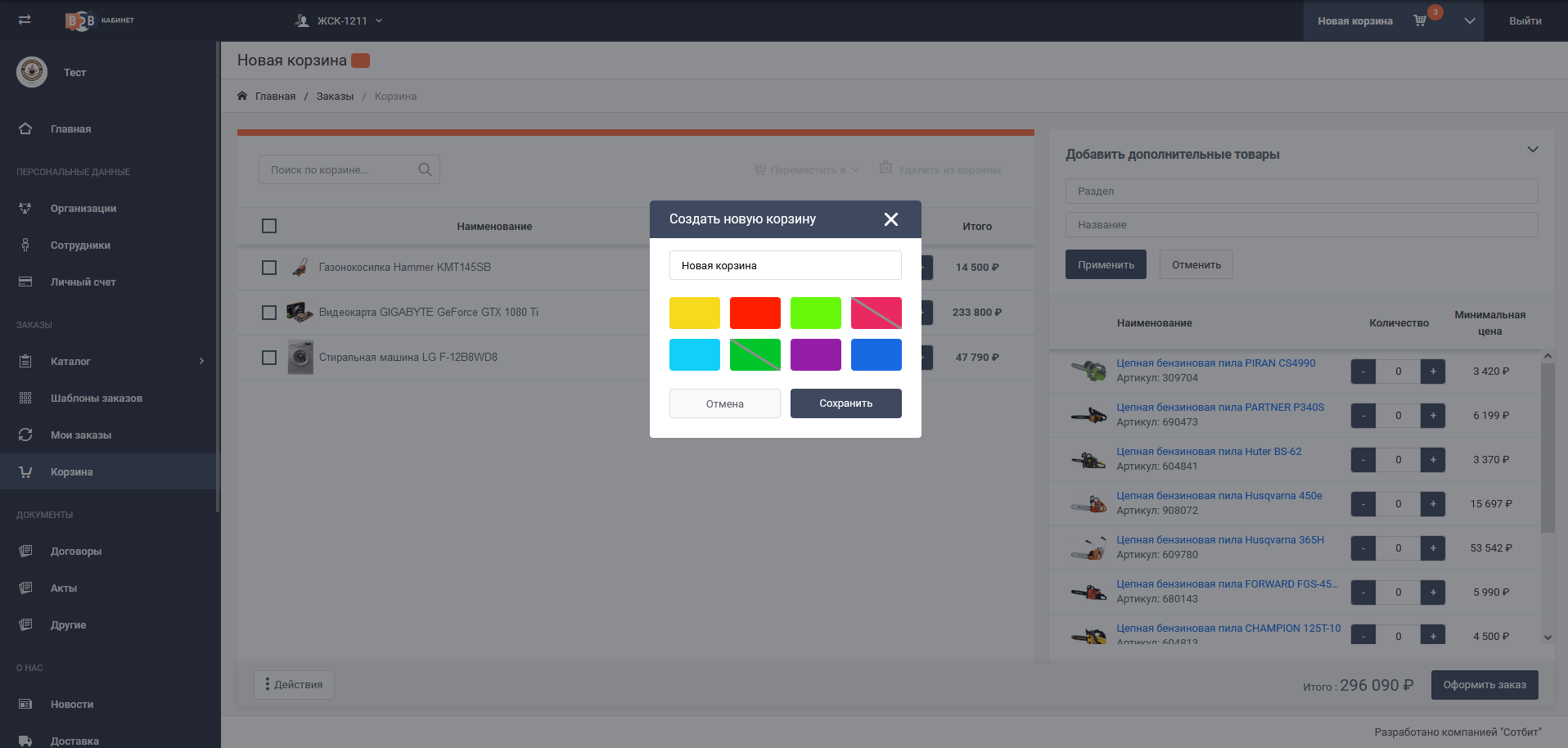Click the minus button for Huter BS-62
The width and height of the screenshot is (1568, 748).
click(1363, 460)
